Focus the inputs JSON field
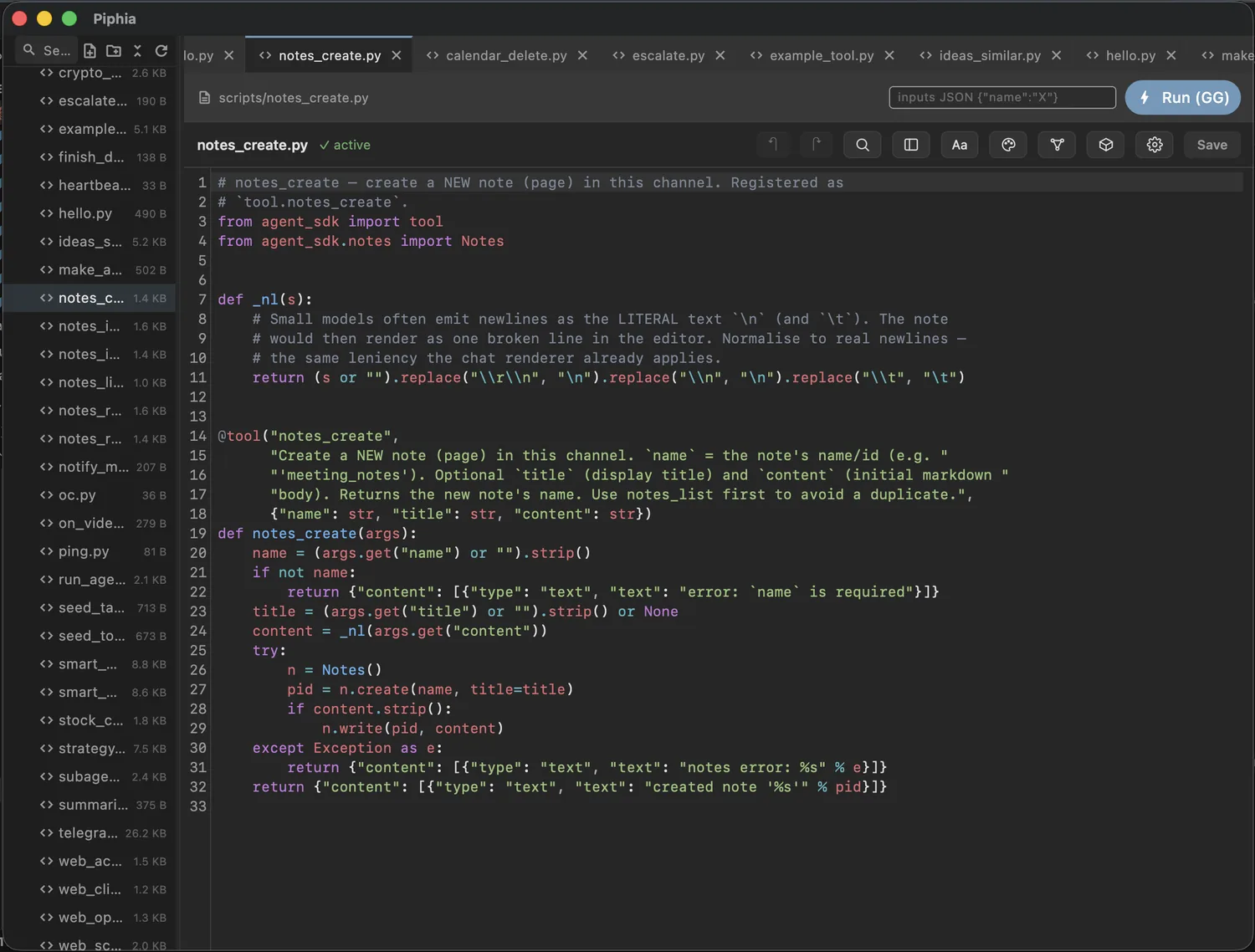Screen dimensions: 1255x952 pyautogui.click(x=1002, y=97)
